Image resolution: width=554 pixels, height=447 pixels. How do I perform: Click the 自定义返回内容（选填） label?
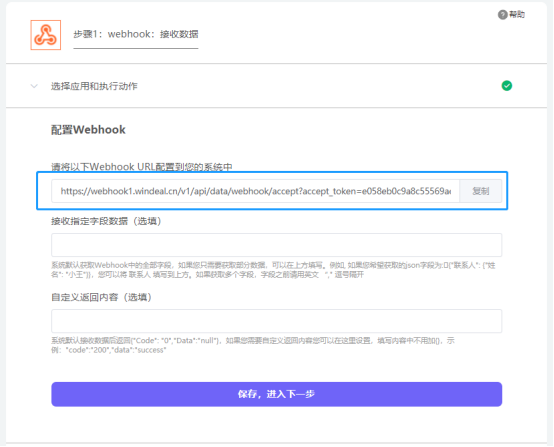click(102, 297)
